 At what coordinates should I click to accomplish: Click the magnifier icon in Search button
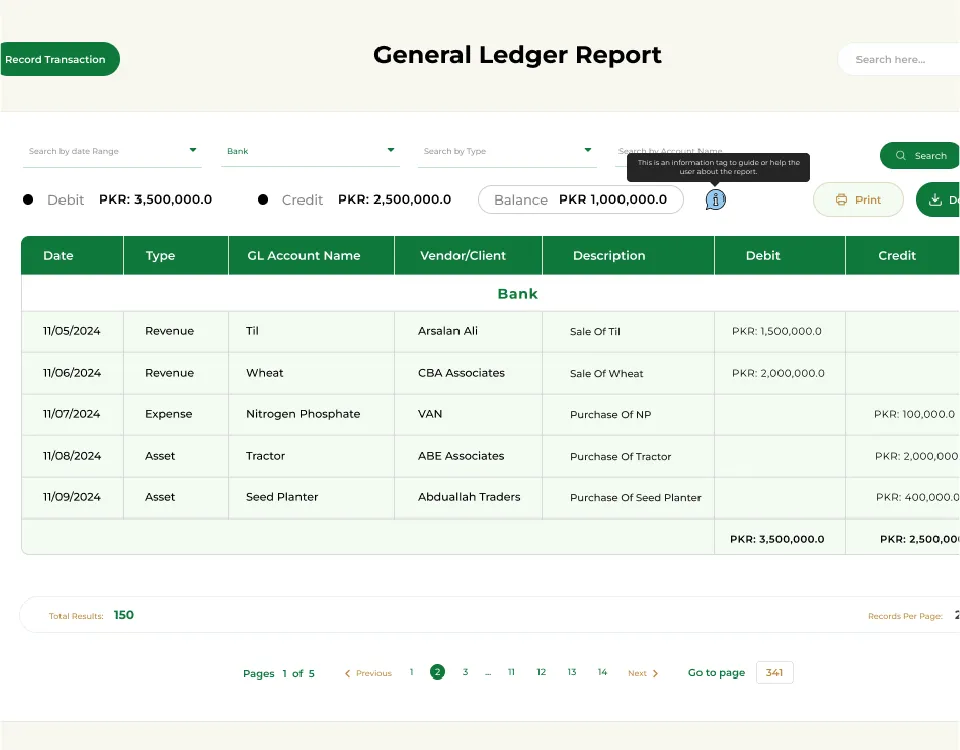tap(901, 156)
